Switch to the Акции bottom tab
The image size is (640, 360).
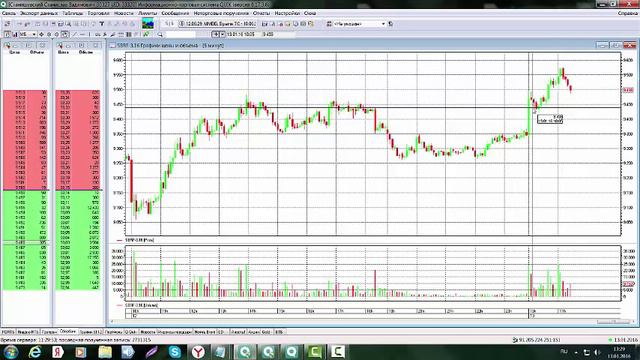pos(253,332)
